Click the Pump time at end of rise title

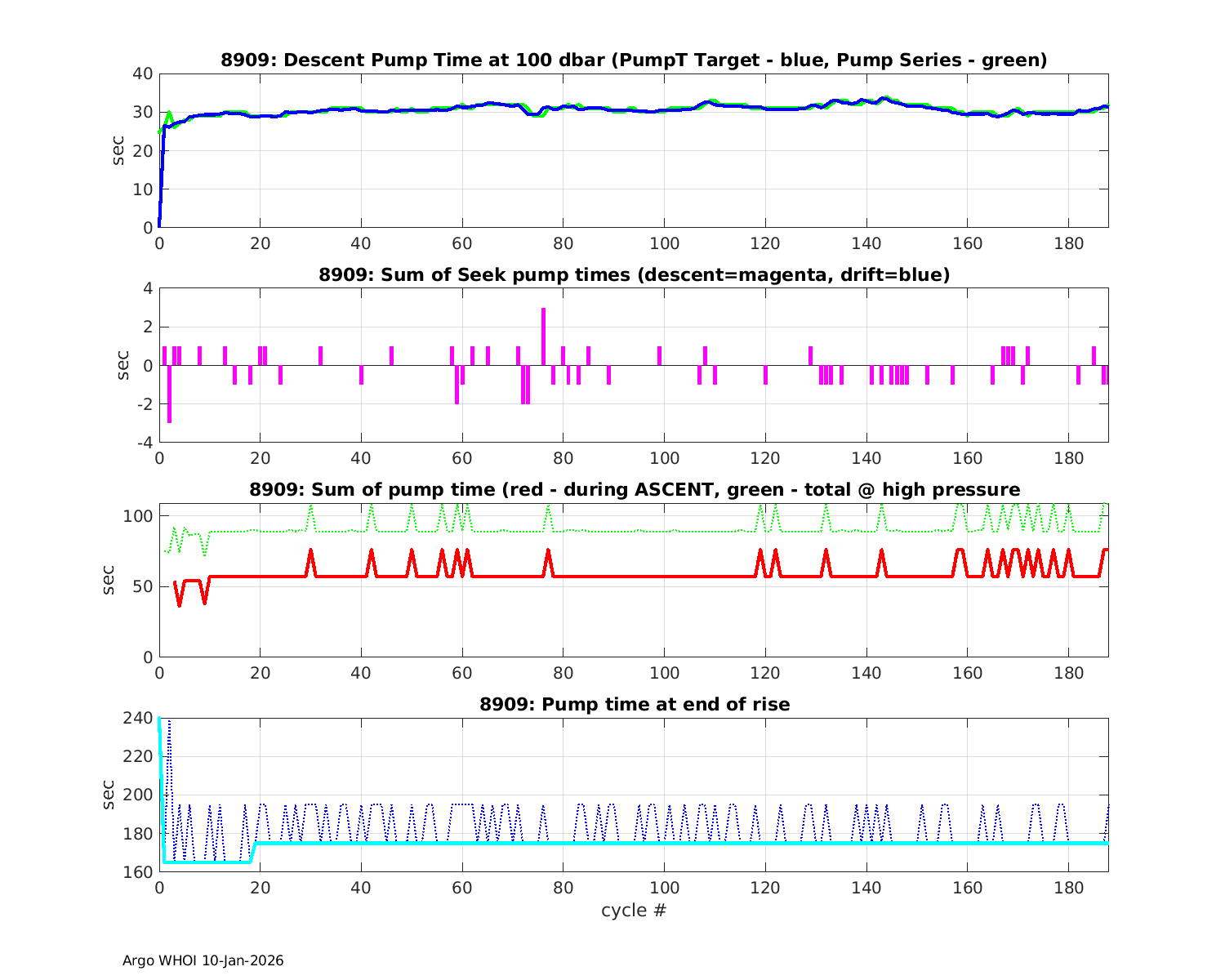tap(634, 704)
